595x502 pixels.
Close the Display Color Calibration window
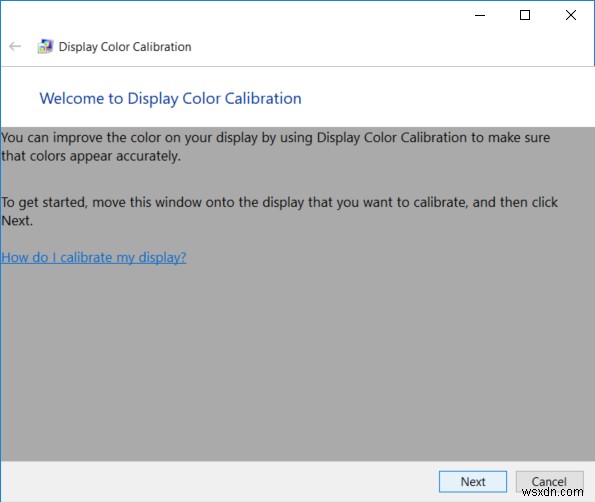[571, 15]
